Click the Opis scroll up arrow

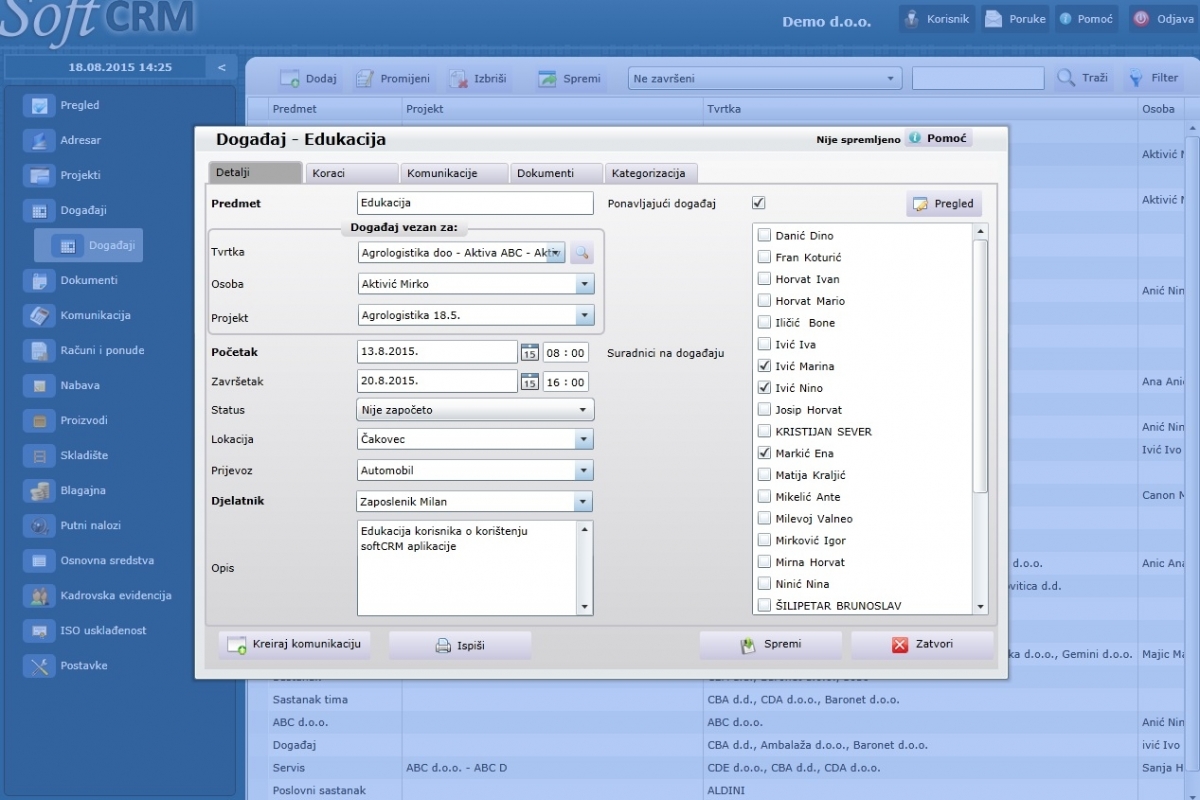pyautogui.click(x=586, y=528)
